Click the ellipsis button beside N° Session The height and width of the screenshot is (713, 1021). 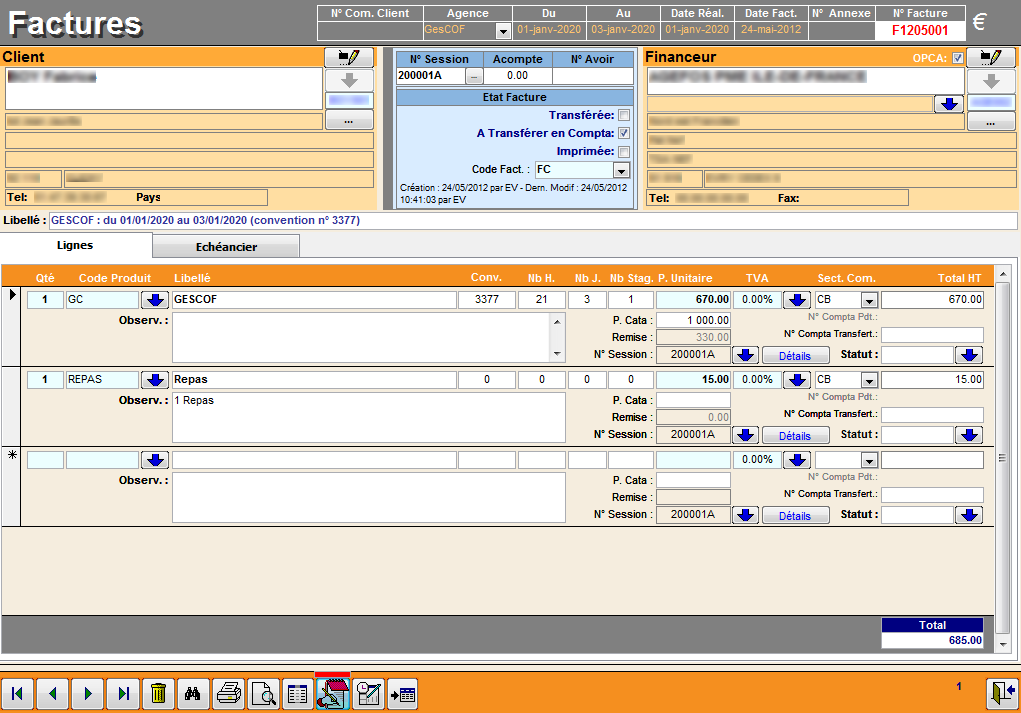[x=474, y=76]
